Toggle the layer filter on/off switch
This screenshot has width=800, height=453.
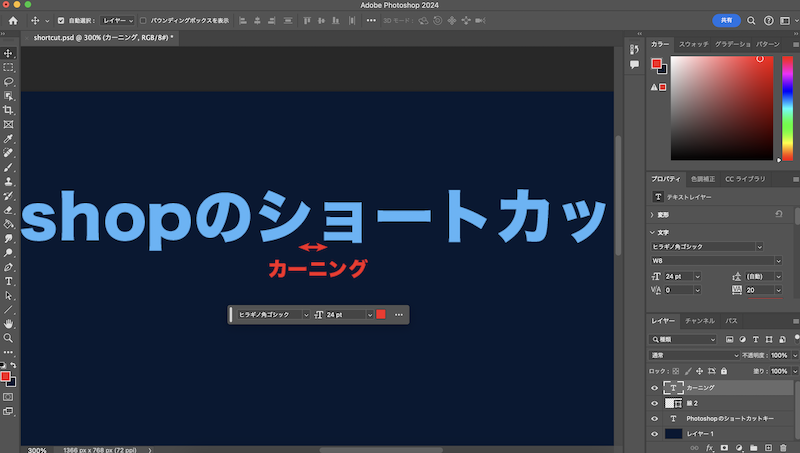pyautogui.click(x=797, y=338)
